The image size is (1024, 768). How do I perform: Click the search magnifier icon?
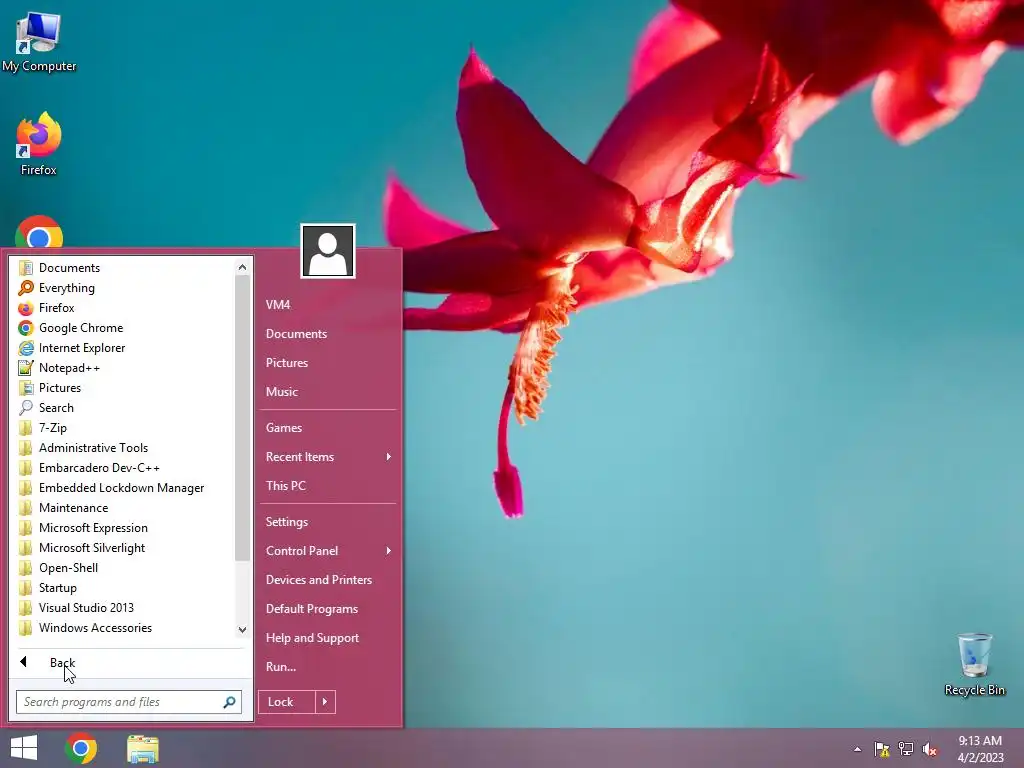[229, 702]
